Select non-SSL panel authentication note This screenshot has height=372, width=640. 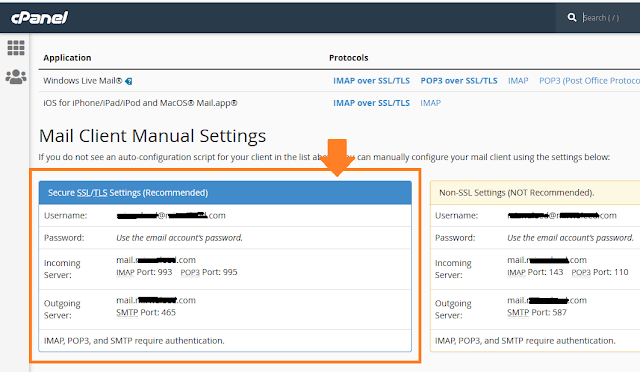point(525,341)
